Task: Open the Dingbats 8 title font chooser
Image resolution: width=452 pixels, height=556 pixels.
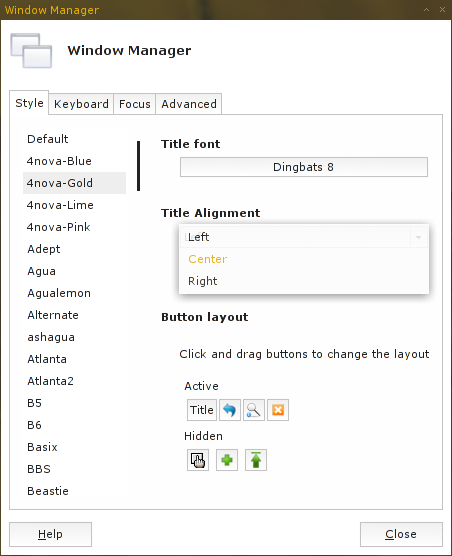Action: point(304,167)
